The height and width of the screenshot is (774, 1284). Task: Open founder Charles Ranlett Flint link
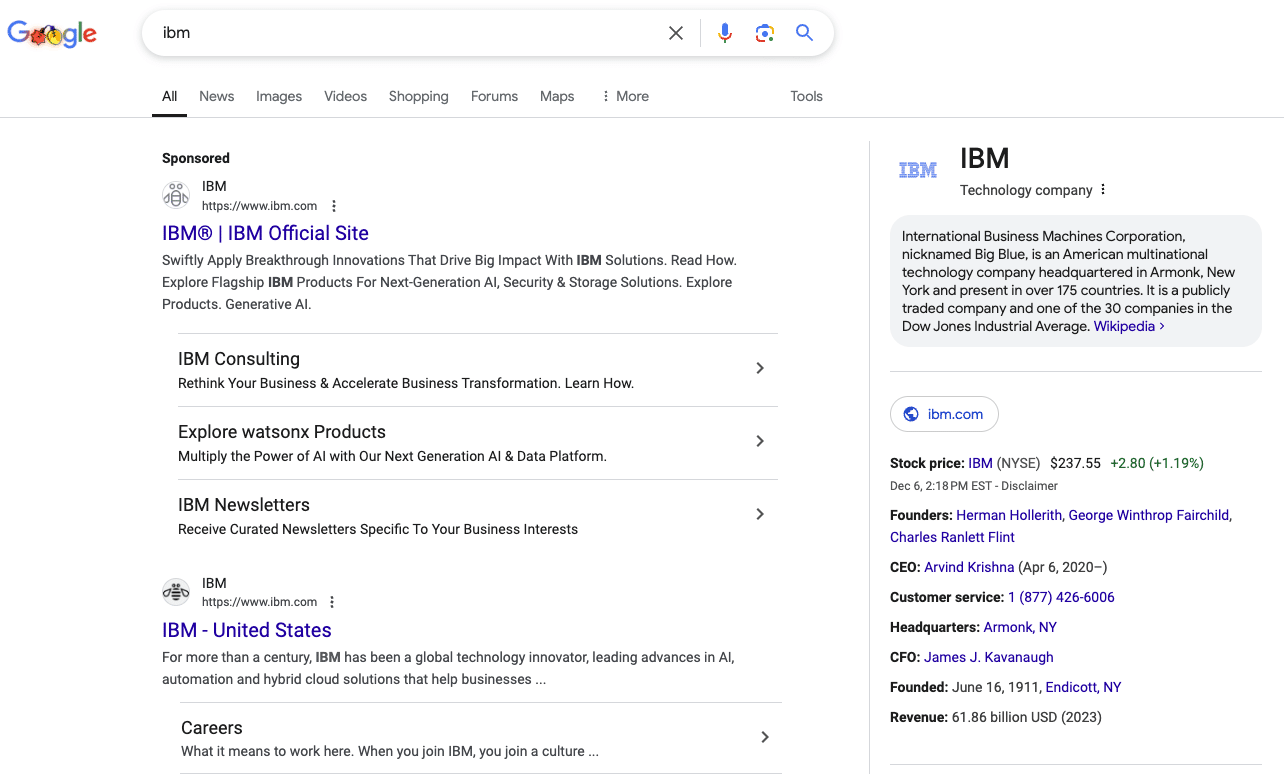point(952,537)
